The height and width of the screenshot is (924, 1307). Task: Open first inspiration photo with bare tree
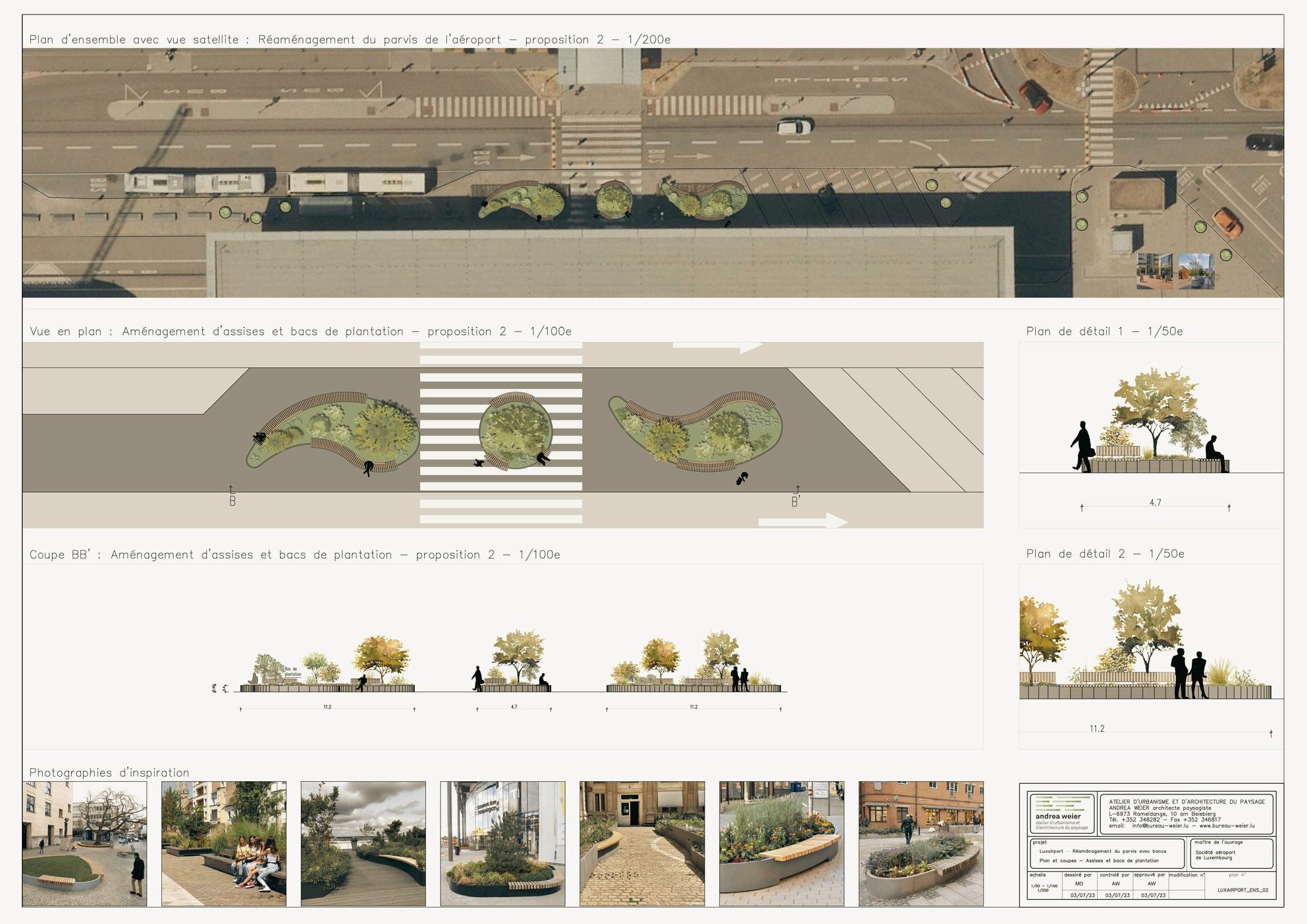(x=84, y=844)
